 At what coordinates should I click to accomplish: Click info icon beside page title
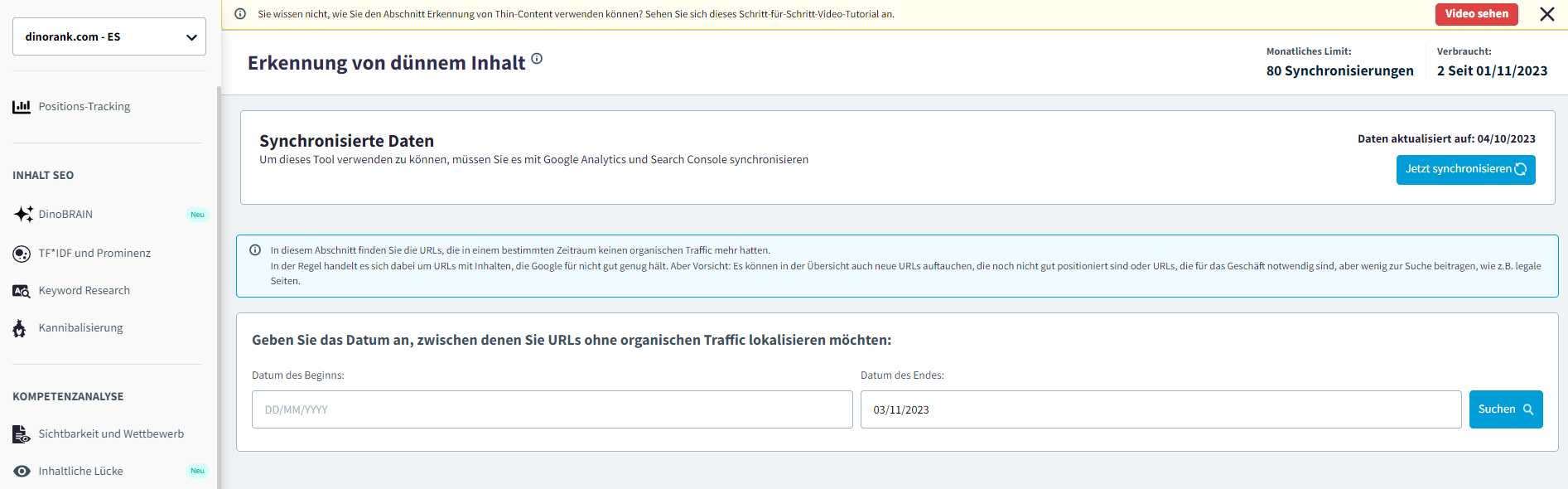pyautogui.click(x=537, y=59)
